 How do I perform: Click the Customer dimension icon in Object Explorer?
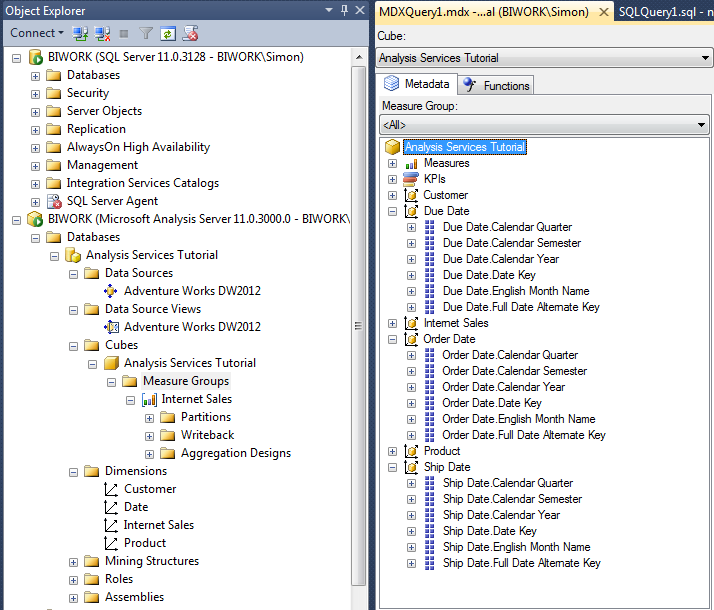coord(111,489)
